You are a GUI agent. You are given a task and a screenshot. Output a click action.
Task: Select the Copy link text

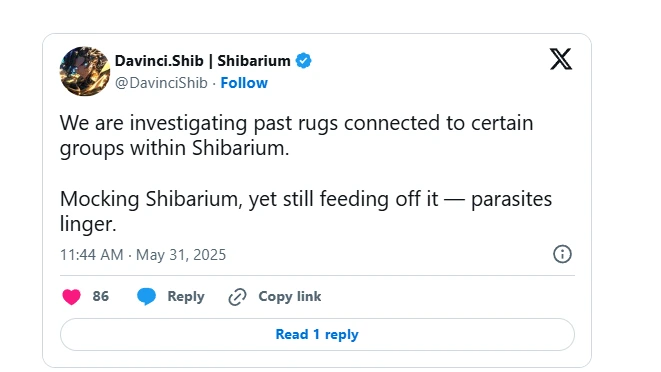(290, 297)
